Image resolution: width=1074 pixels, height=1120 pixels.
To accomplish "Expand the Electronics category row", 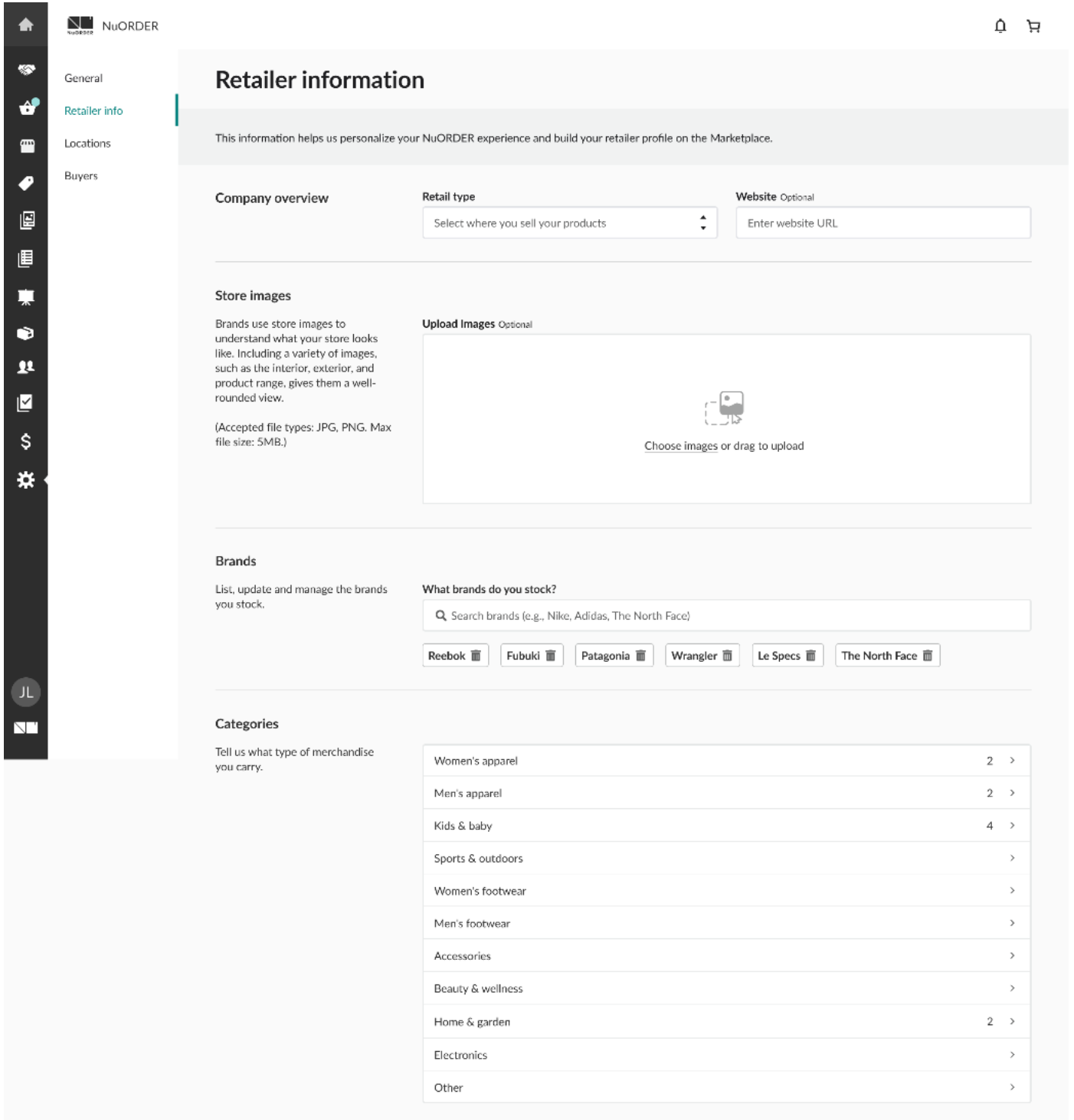I will click(725, 1055).
